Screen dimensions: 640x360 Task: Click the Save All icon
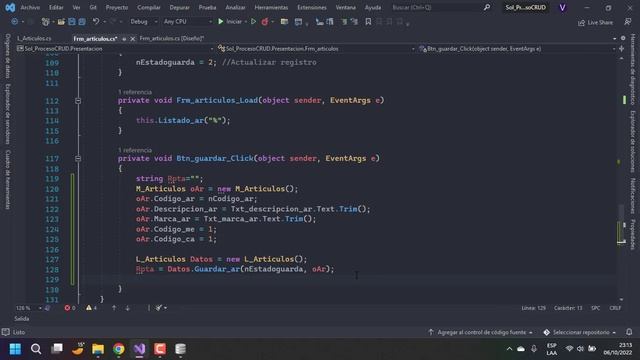pos(82,22)
